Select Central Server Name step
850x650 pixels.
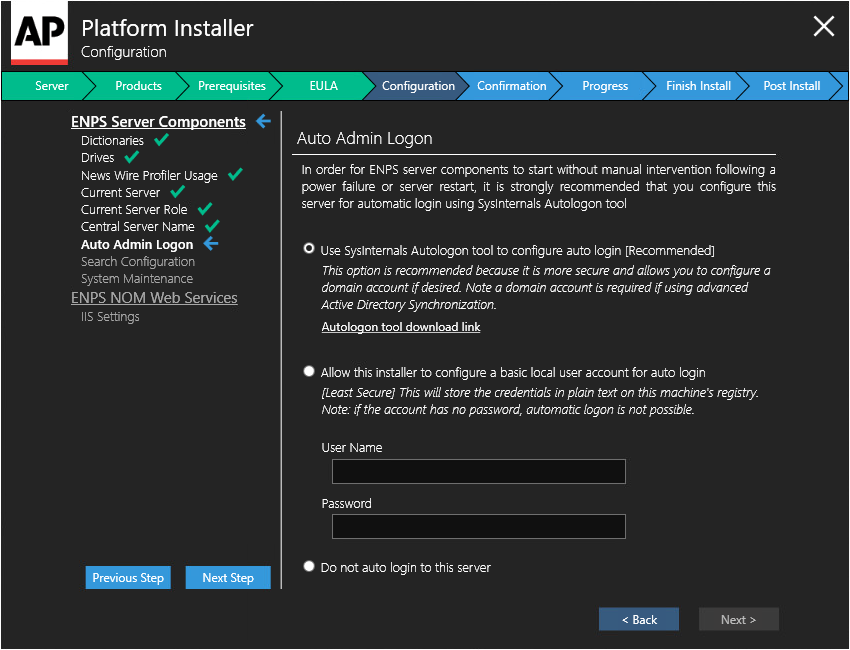138,227
